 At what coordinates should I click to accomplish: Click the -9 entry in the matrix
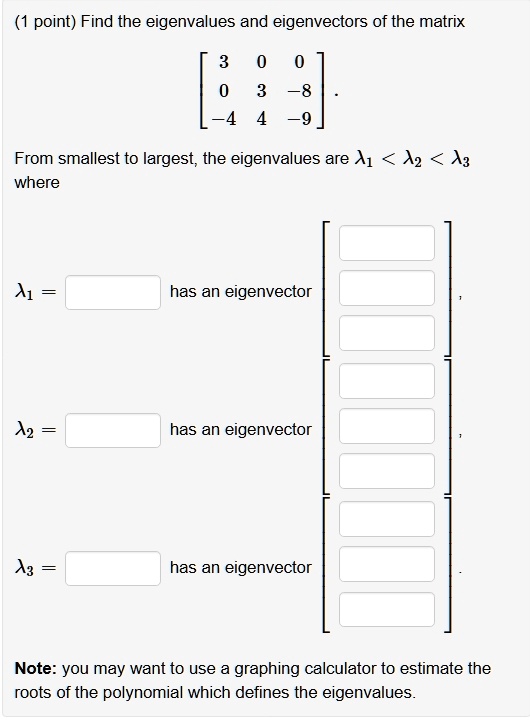(x=299, y=119)
